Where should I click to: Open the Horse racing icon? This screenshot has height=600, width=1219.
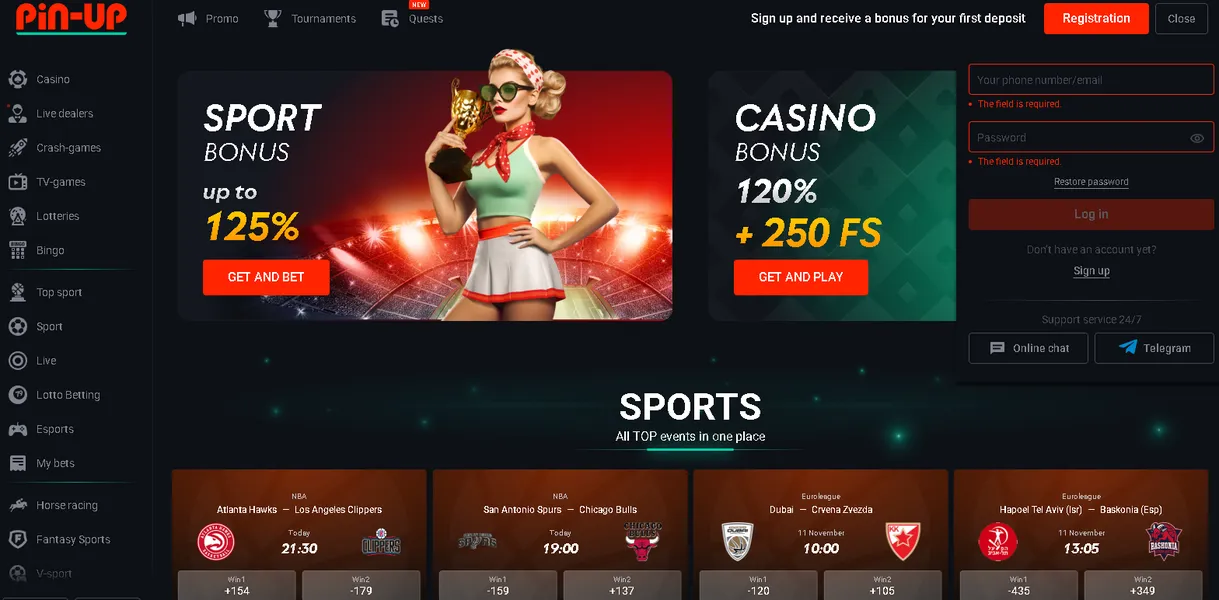(x=17, y=505)
